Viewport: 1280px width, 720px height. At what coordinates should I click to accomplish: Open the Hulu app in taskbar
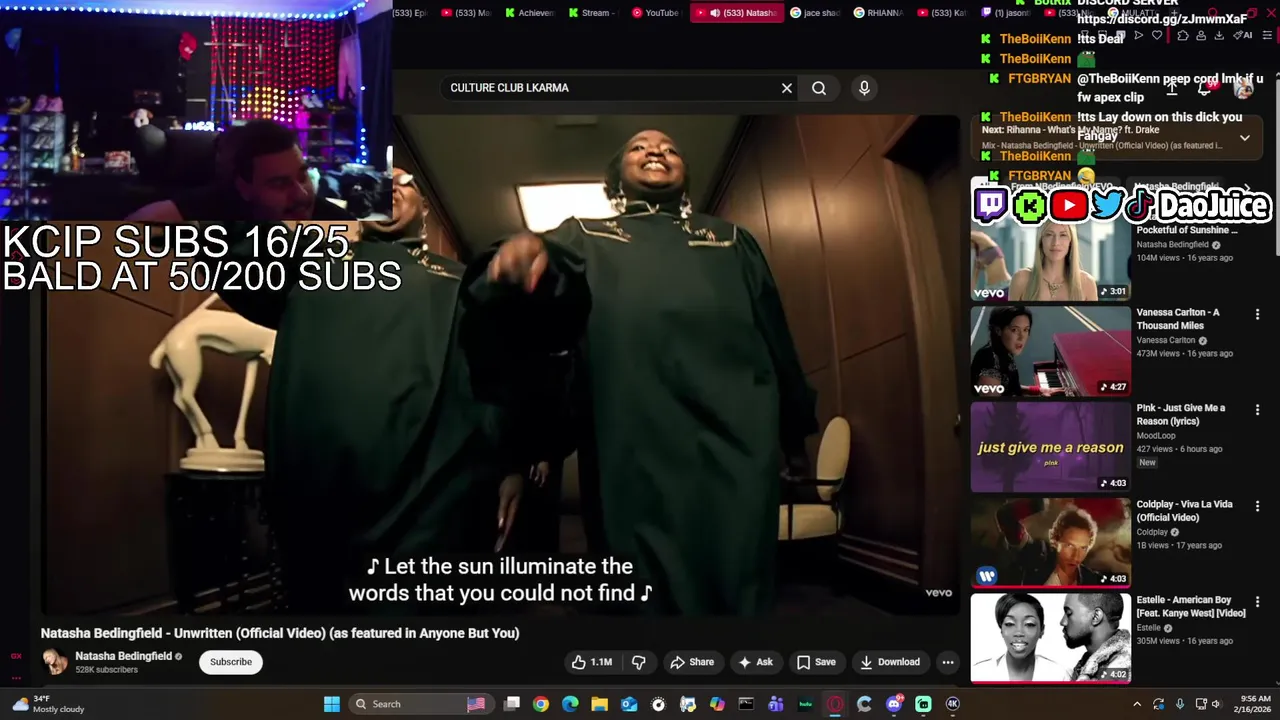(806, 704)
